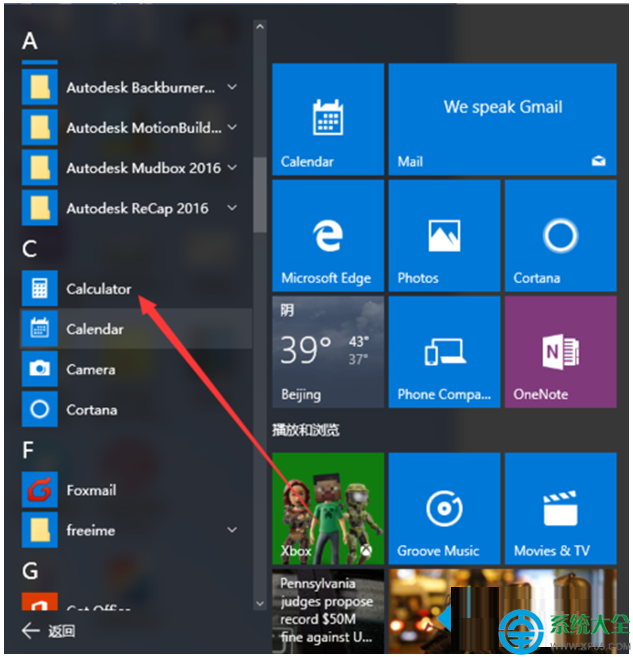Viewport: 633px width, 657px height.
Task: Open the Calculator app icon in list
Action: pos(39,288)
